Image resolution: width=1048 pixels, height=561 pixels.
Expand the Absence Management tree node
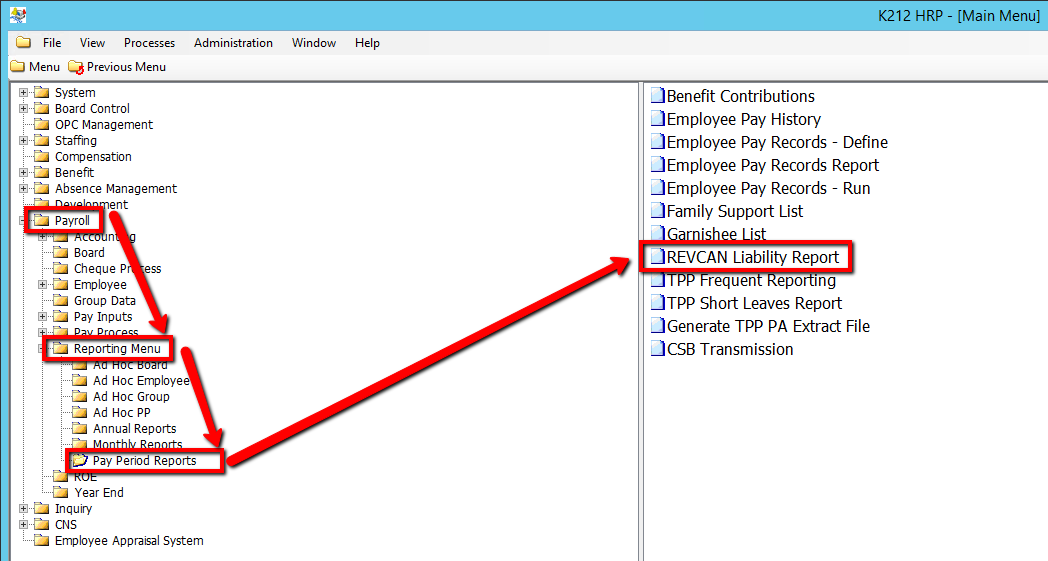point(24,189)
